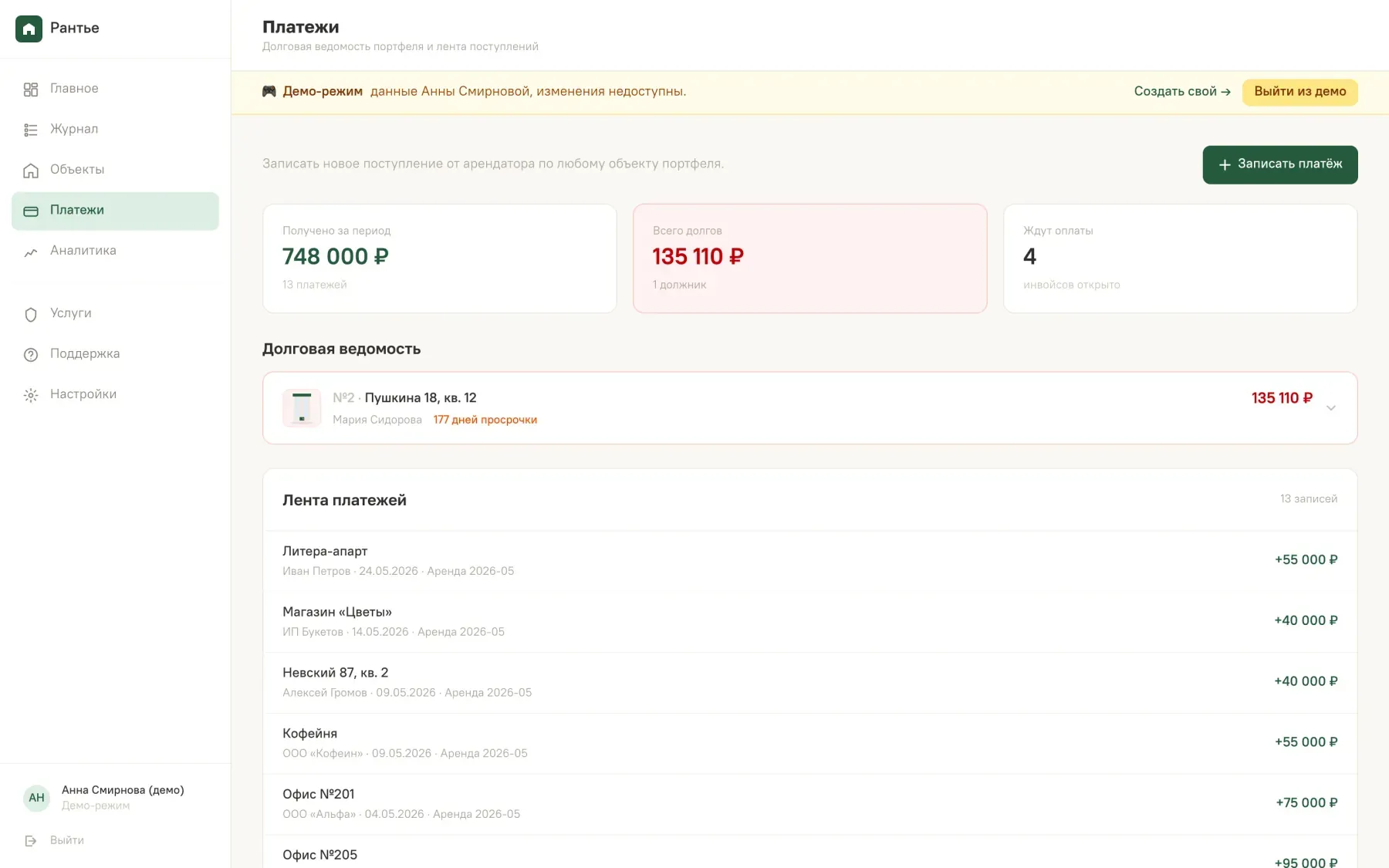The height and width of the screenshot is (868, 1389).
Task: Click the Настройки gear icon
Action: pos(31,395)
